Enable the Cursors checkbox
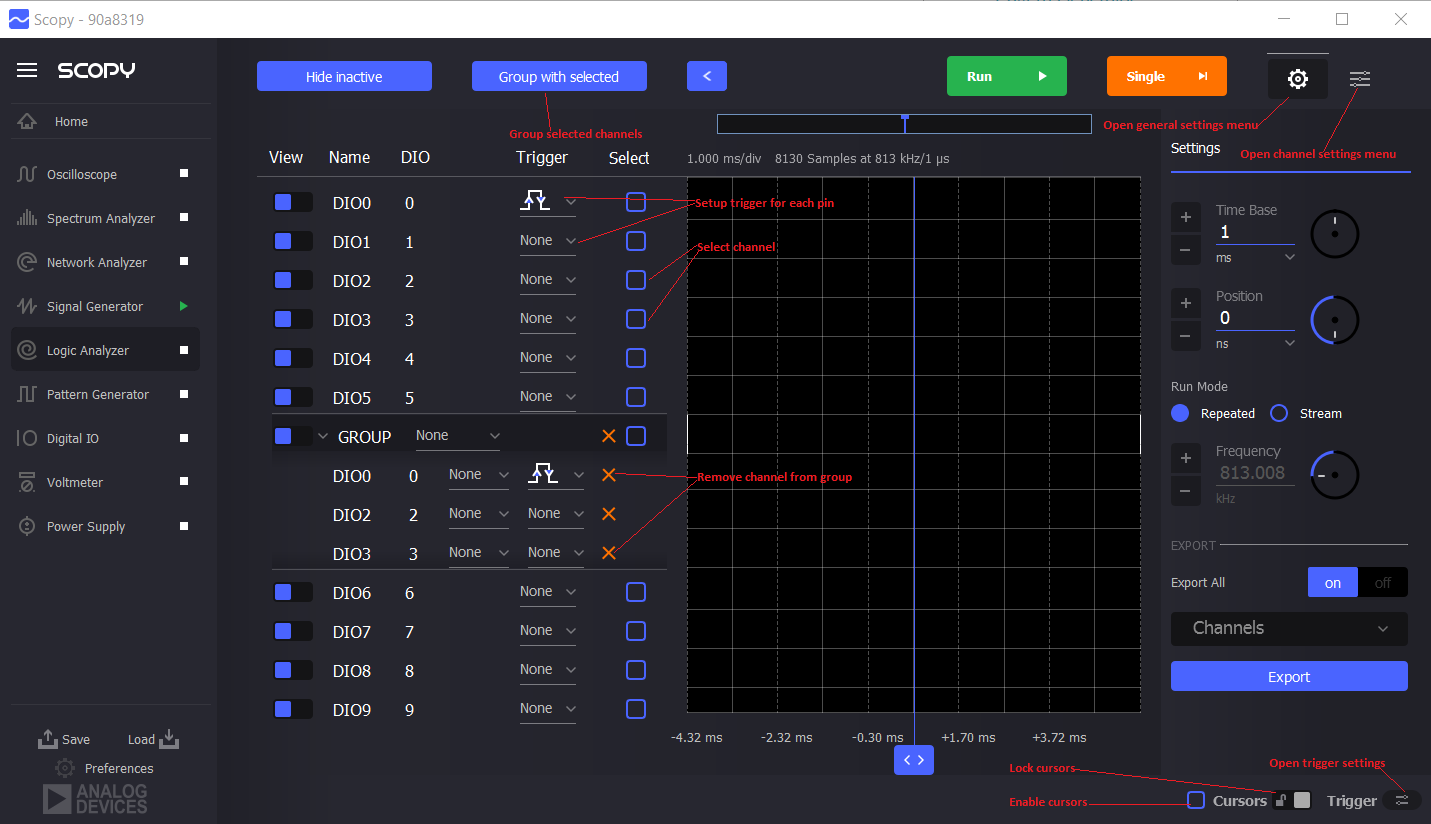1431x824 pixels. click(1196, 800)
